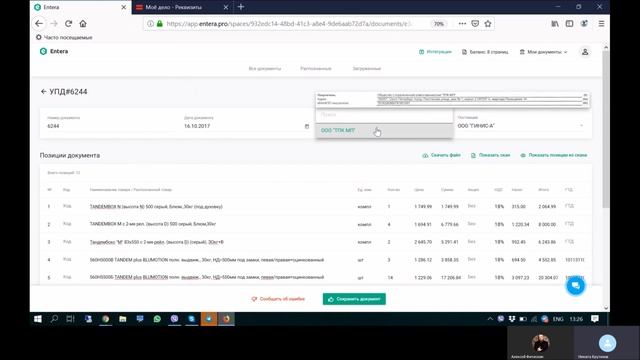The image size is (640, 360).
Task: Reload the current page
Action: tap(69, 24)
